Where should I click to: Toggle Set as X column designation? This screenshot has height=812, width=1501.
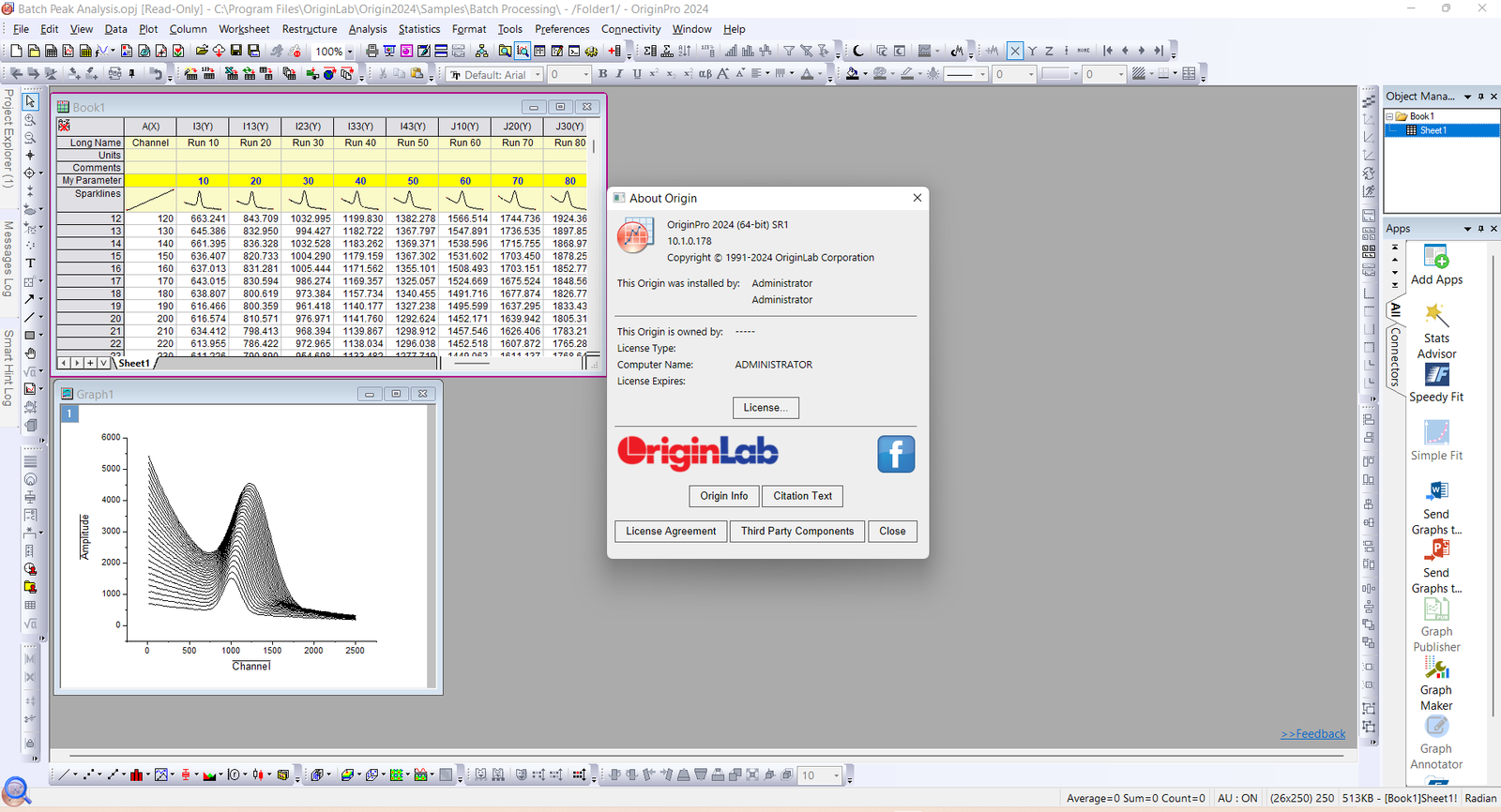click(1015, 51)
